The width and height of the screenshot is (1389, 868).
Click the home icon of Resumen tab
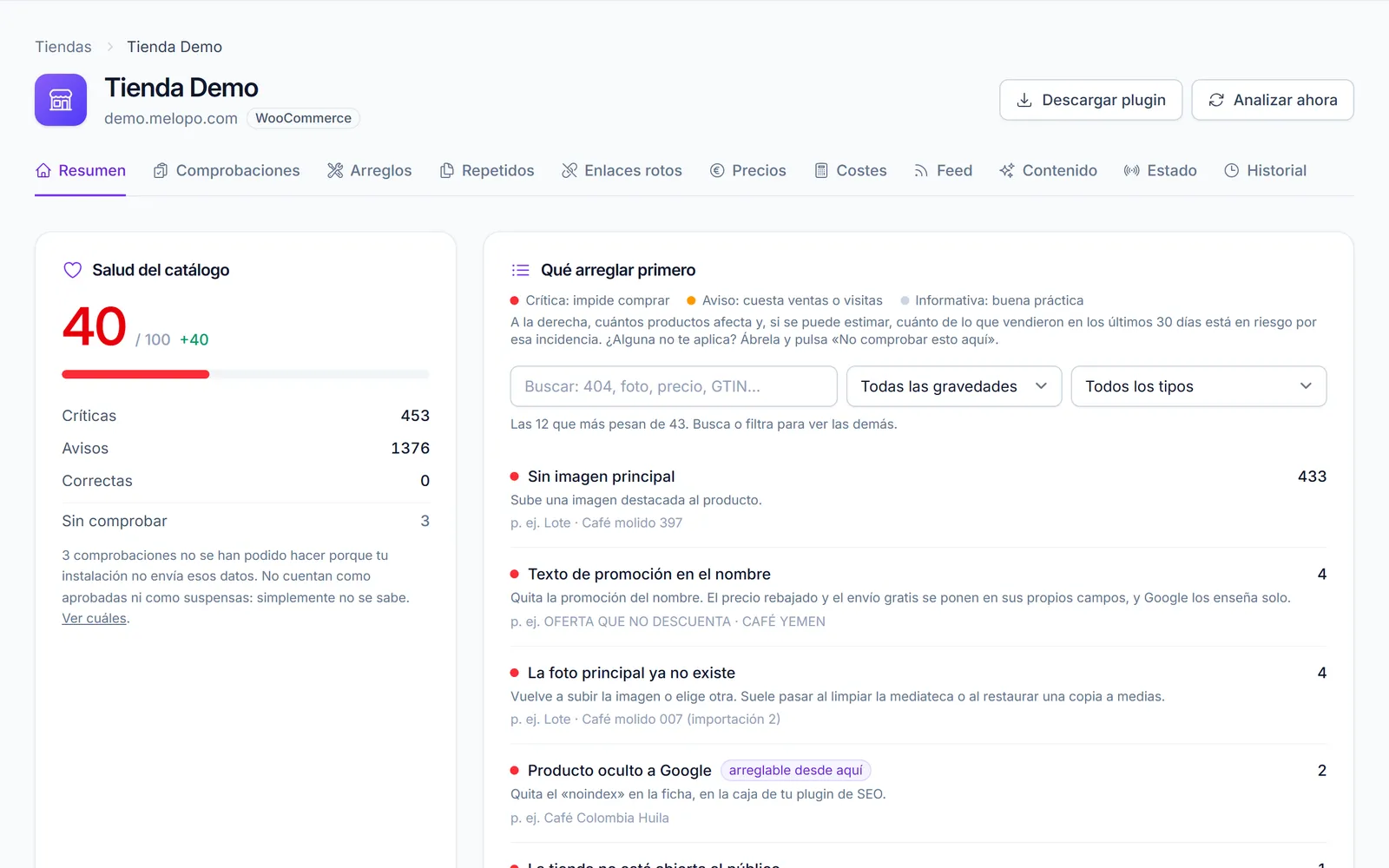[x=43, y=170]
